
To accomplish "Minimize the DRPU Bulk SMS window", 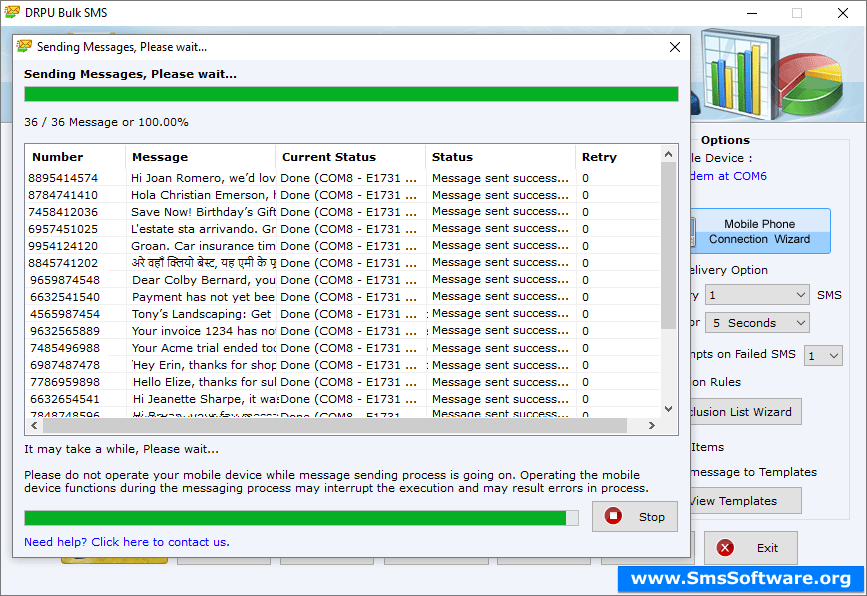I will pyautogui.click(x=752, y=13).
